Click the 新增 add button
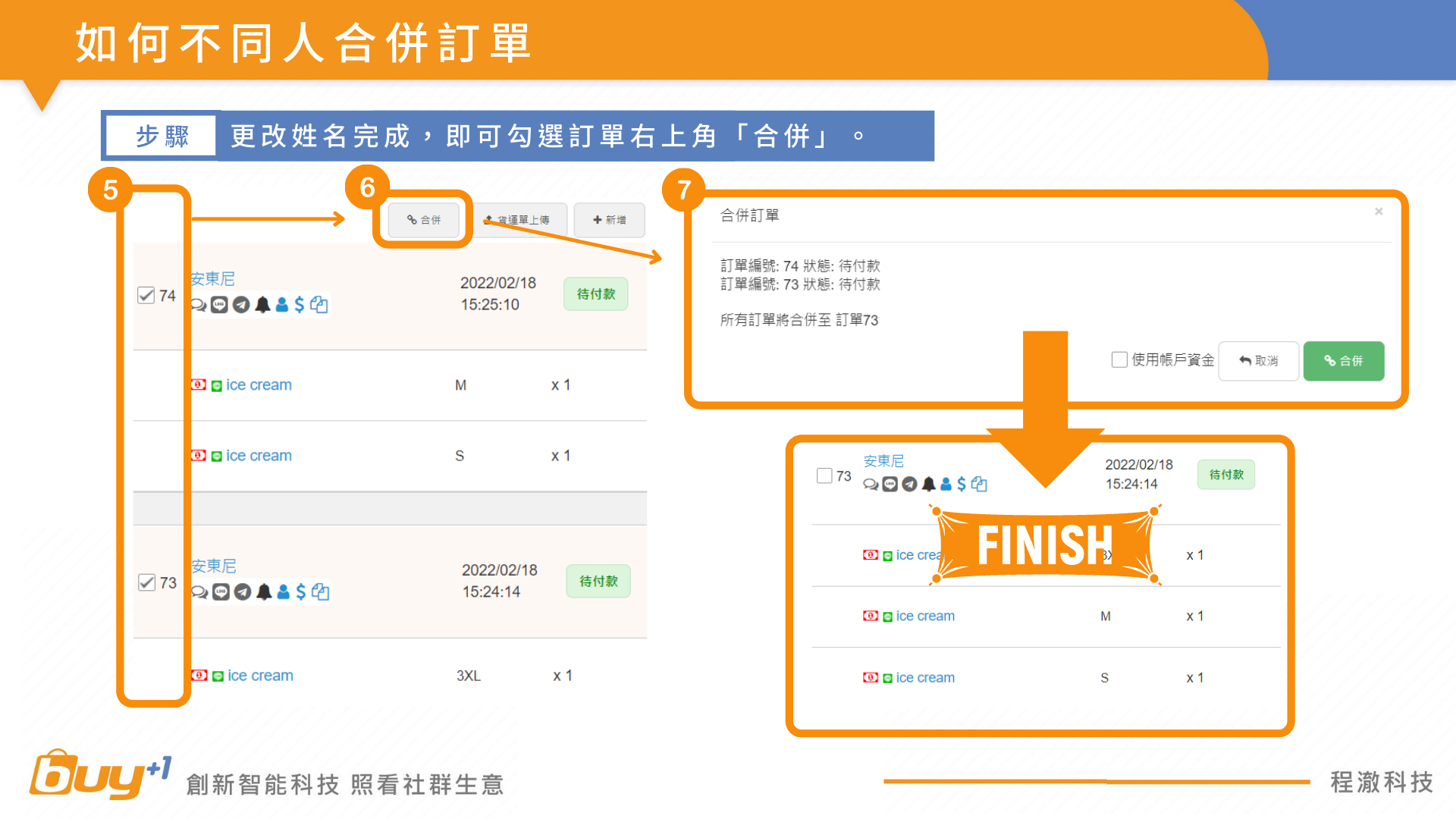Viewport: 1456px width, 819px height. click(610, 220)
